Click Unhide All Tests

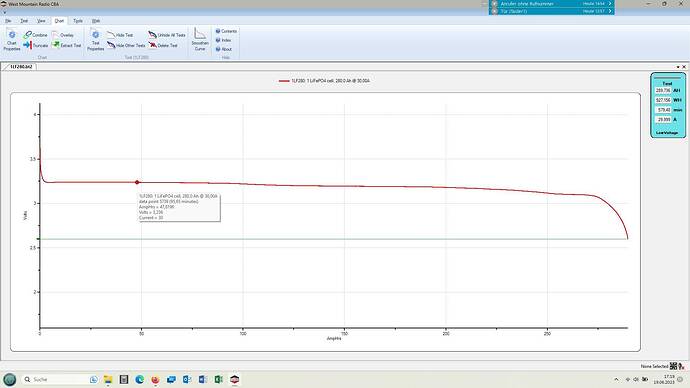167,35
